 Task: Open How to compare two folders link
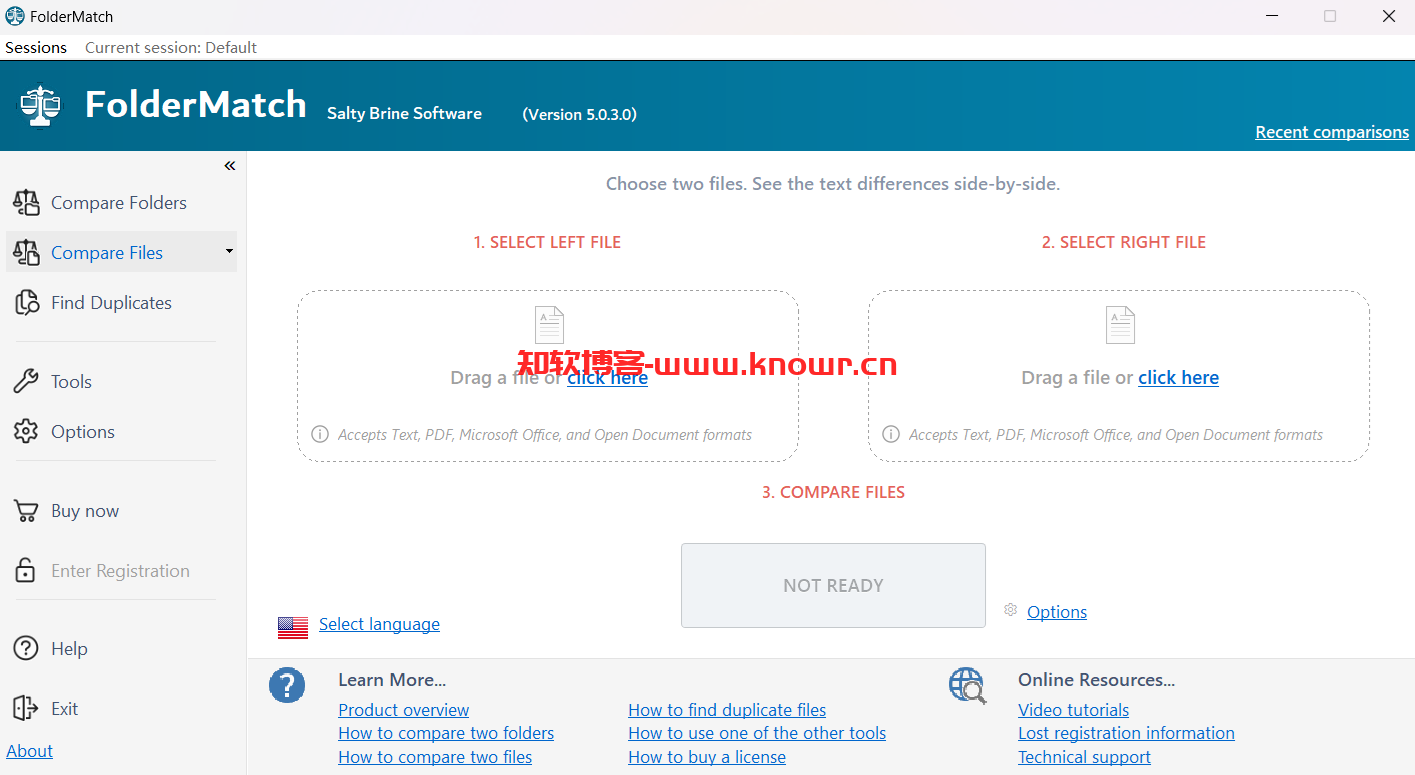pyautogui.click(x=446, y=733)
